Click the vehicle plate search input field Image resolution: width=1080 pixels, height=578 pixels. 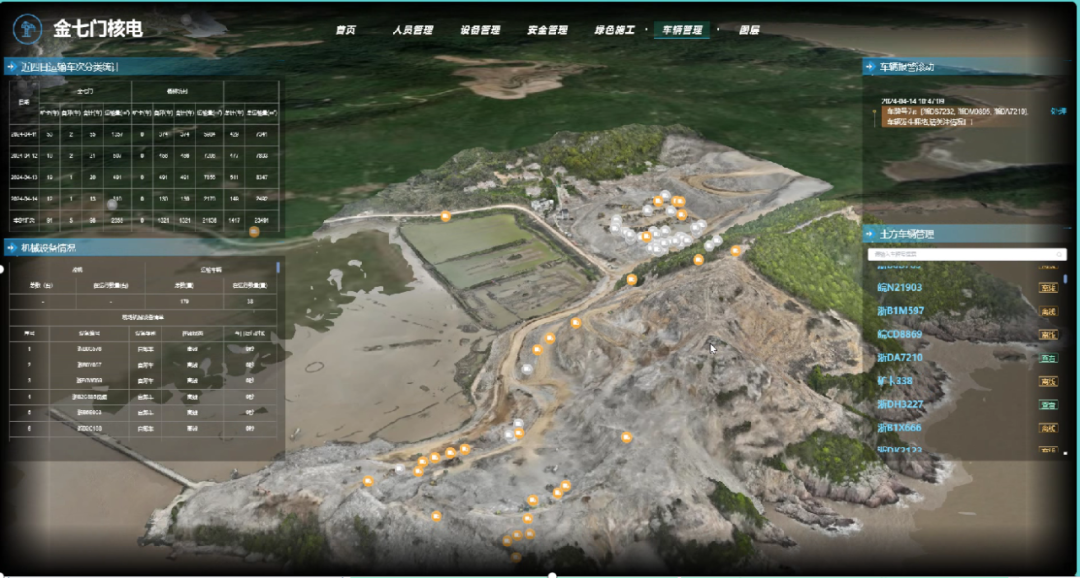(x=965, y=255)
